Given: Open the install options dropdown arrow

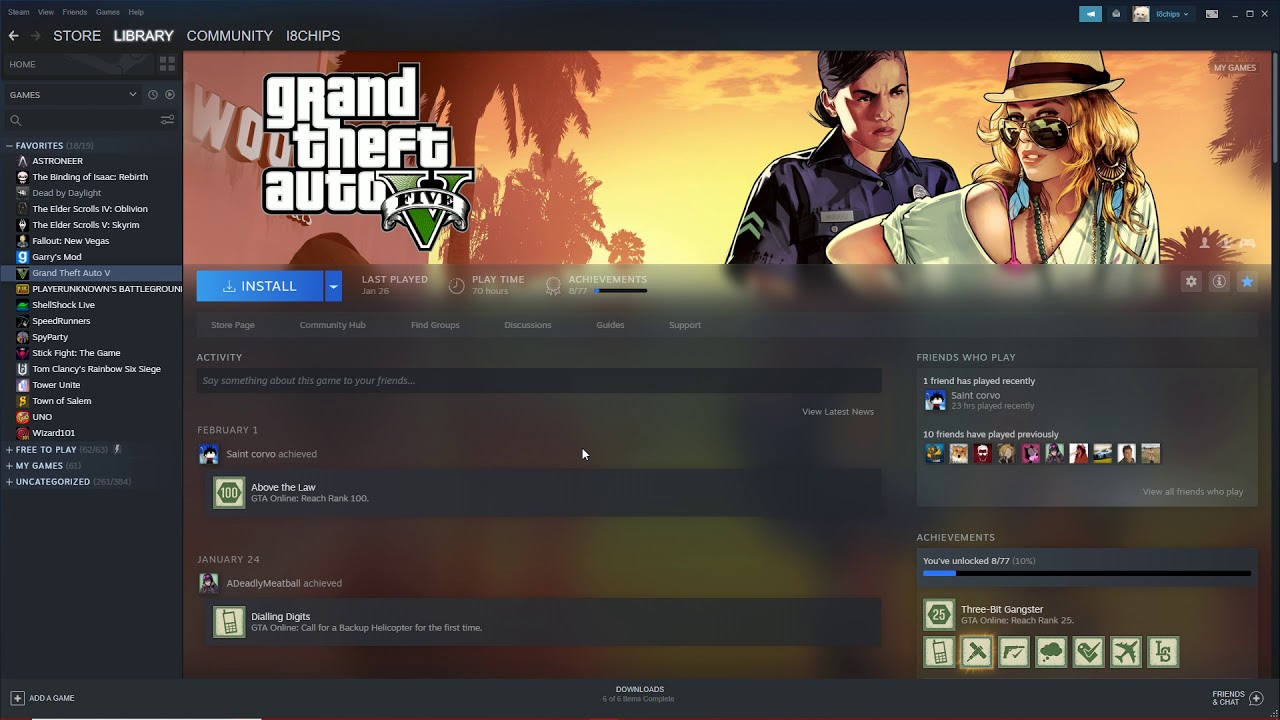Looking at the screenshot, I should [x=333, y=286].
